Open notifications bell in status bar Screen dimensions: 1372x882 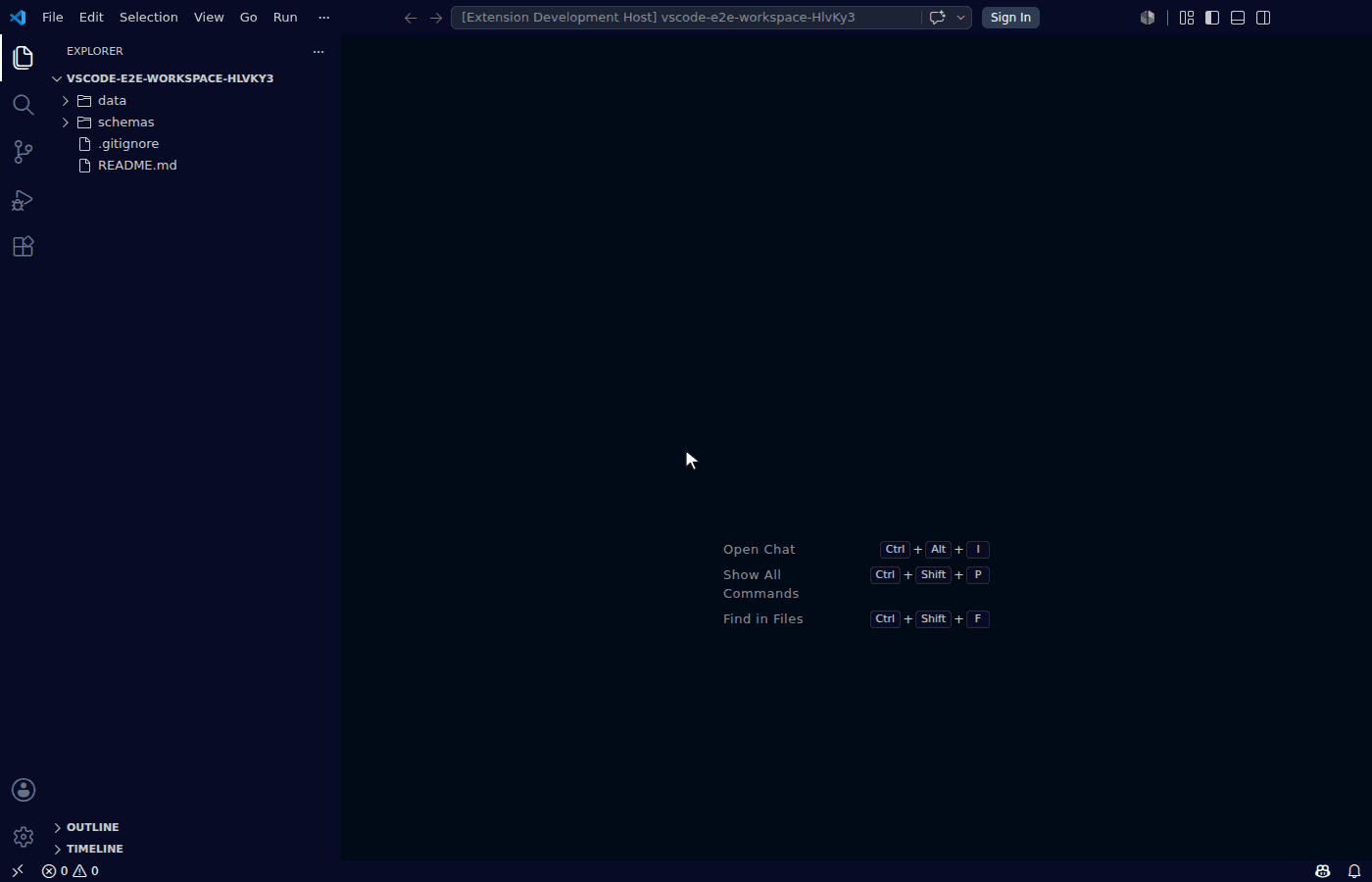pos(1354,870)
